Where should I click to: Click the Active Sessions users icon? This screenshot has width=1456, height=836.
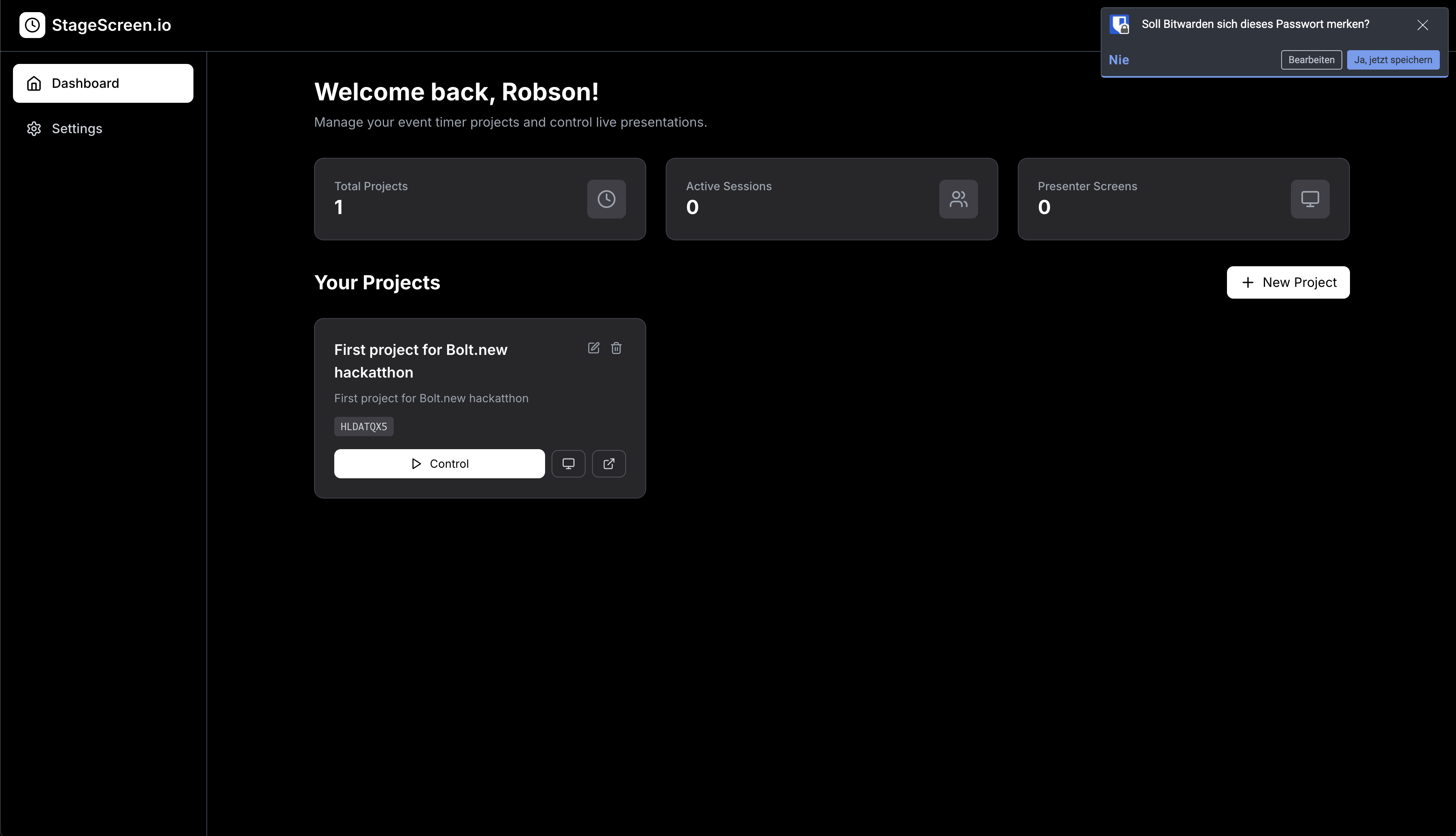[x=958, y=199]
